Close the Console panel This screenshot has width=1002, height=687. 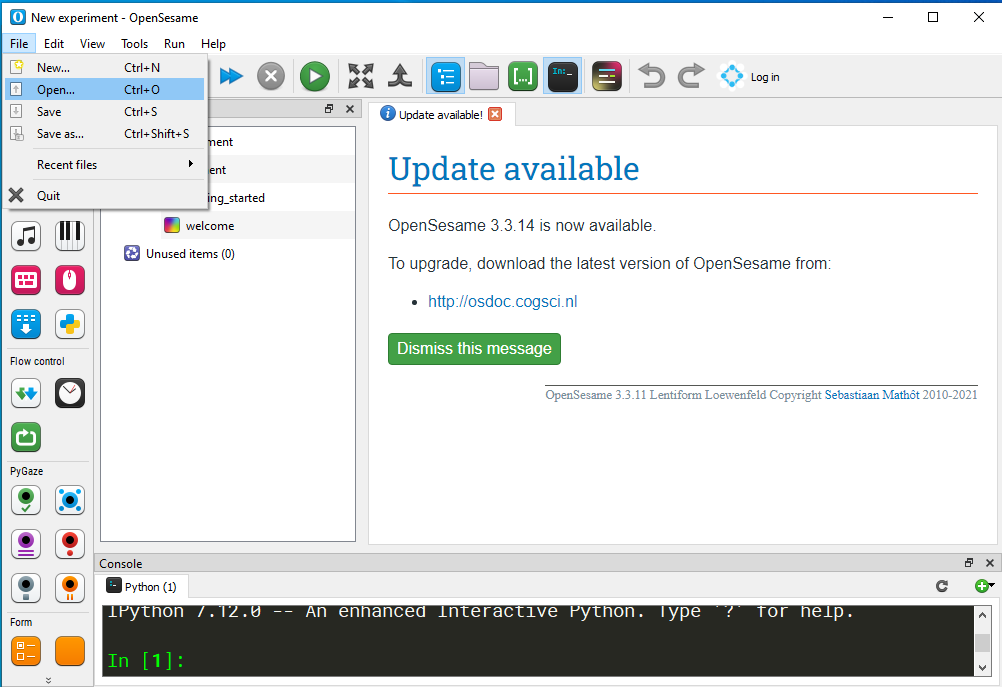[x=990, y=563]
